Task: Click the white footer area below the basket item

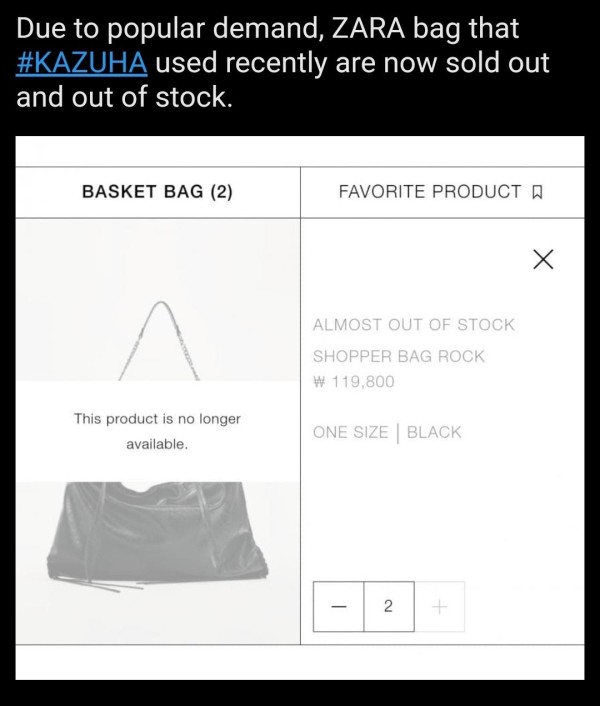Action: coord(300,662)
